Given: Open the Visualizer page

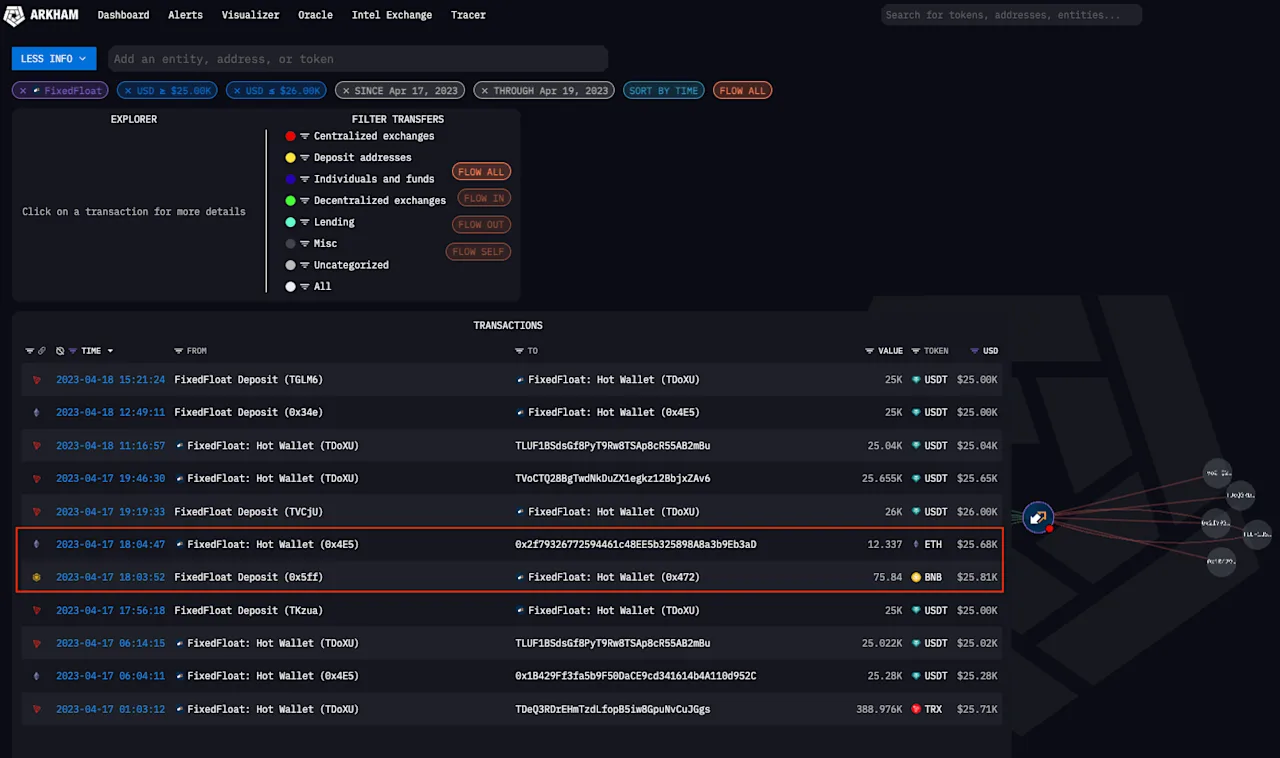Looking at the screenshot, I should point(250,15).
